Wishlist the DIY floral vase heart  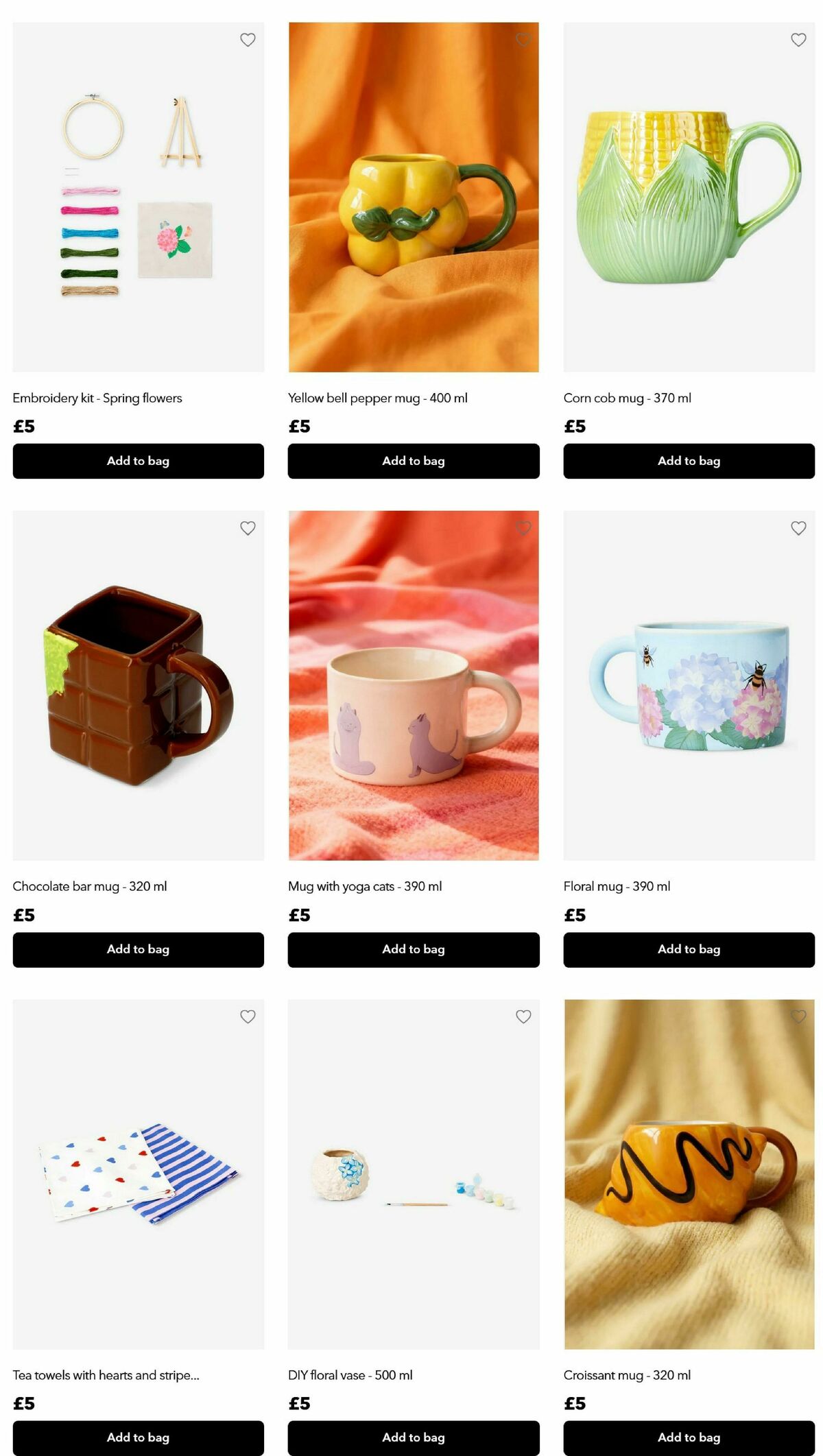523,1016
